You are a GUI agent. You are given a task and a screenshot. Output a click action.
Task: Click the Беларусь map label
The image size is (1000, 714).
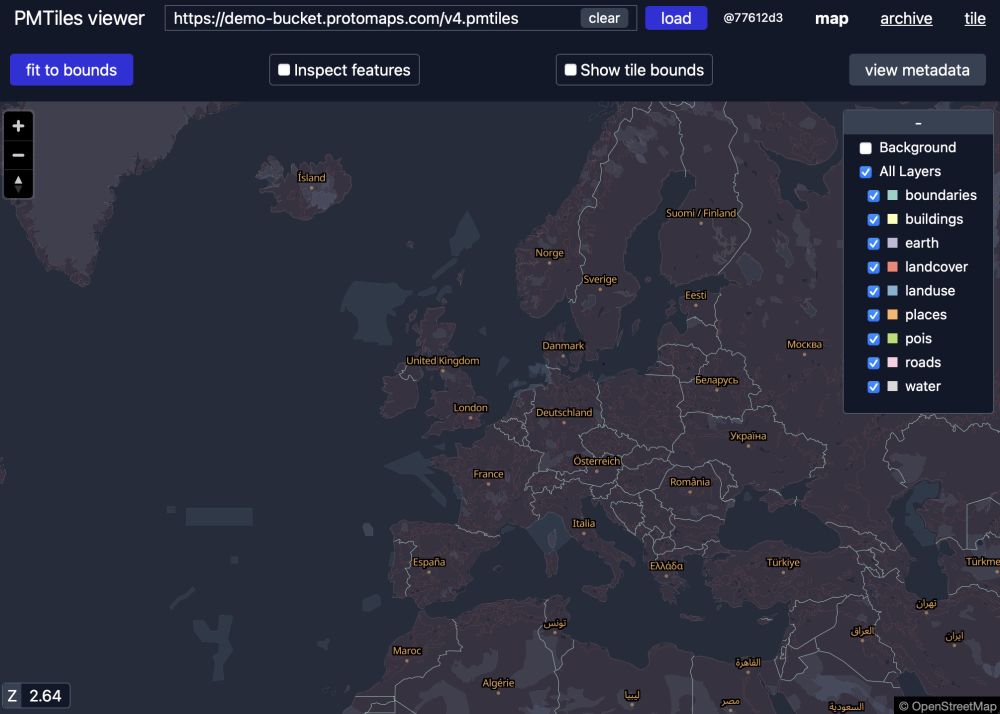[x=717, y=381]
